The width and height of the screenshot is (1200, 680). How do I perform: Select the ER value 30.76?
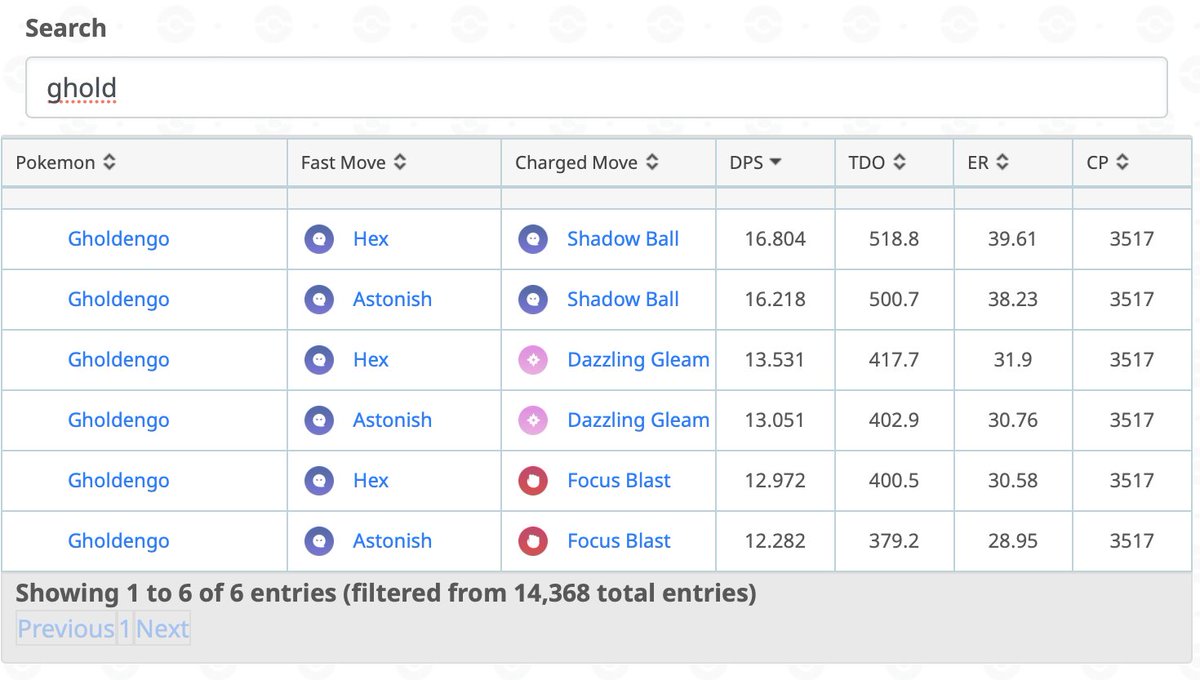coord(1013,420)
